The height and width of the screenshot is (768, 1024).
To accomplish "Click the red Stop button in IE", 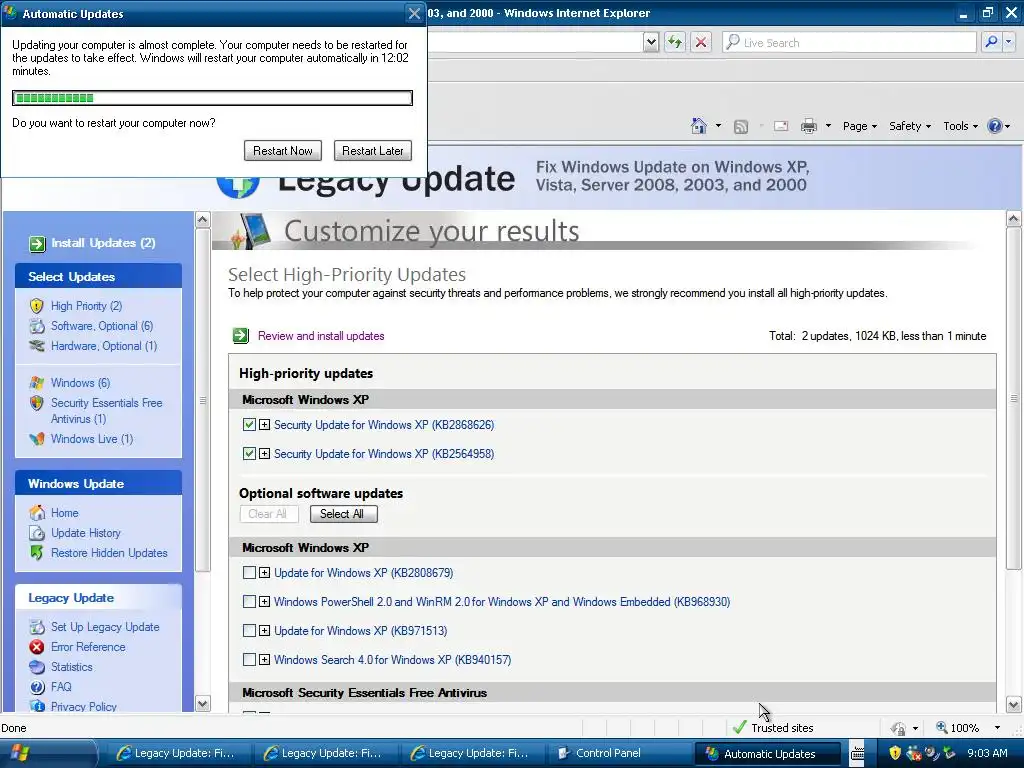I will click(x=701, y=42).
